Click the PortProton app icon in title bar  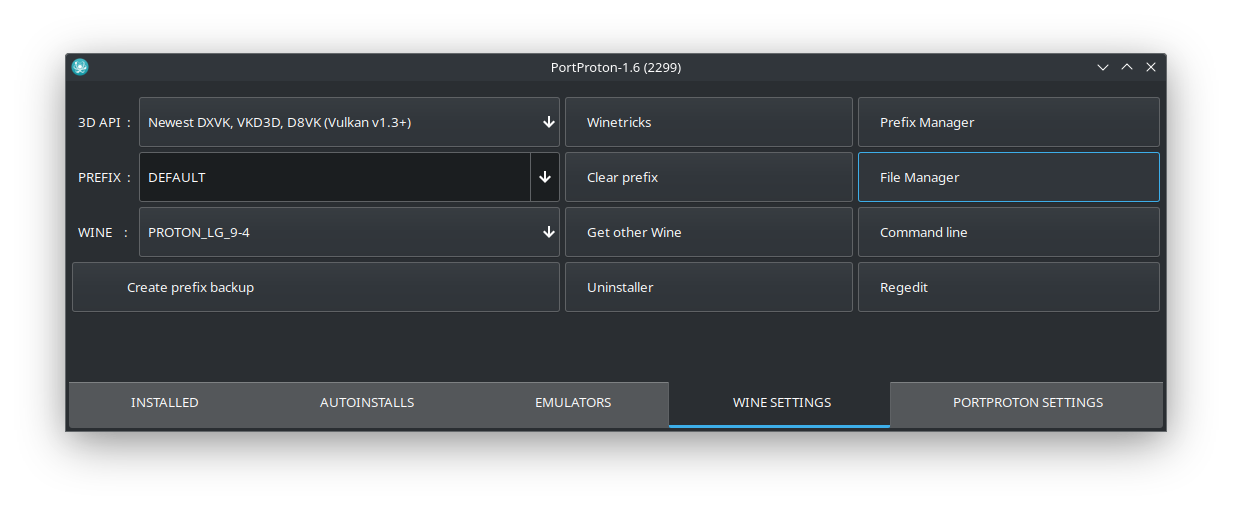[x=81, y=67]
